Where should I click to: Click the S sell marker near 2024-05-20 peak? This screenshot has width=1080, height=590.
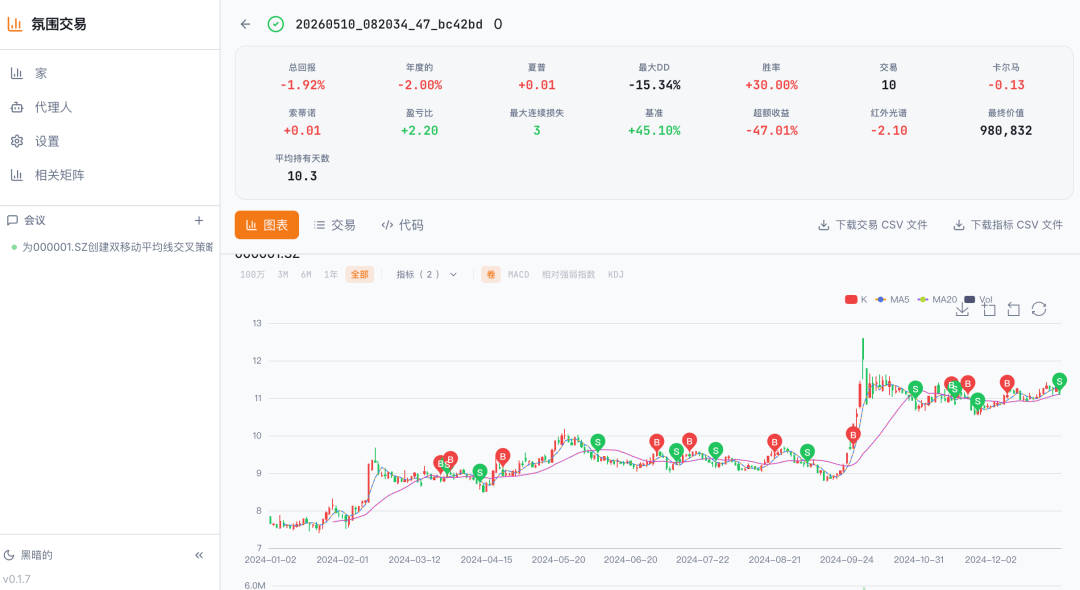[x=598, y=441]
